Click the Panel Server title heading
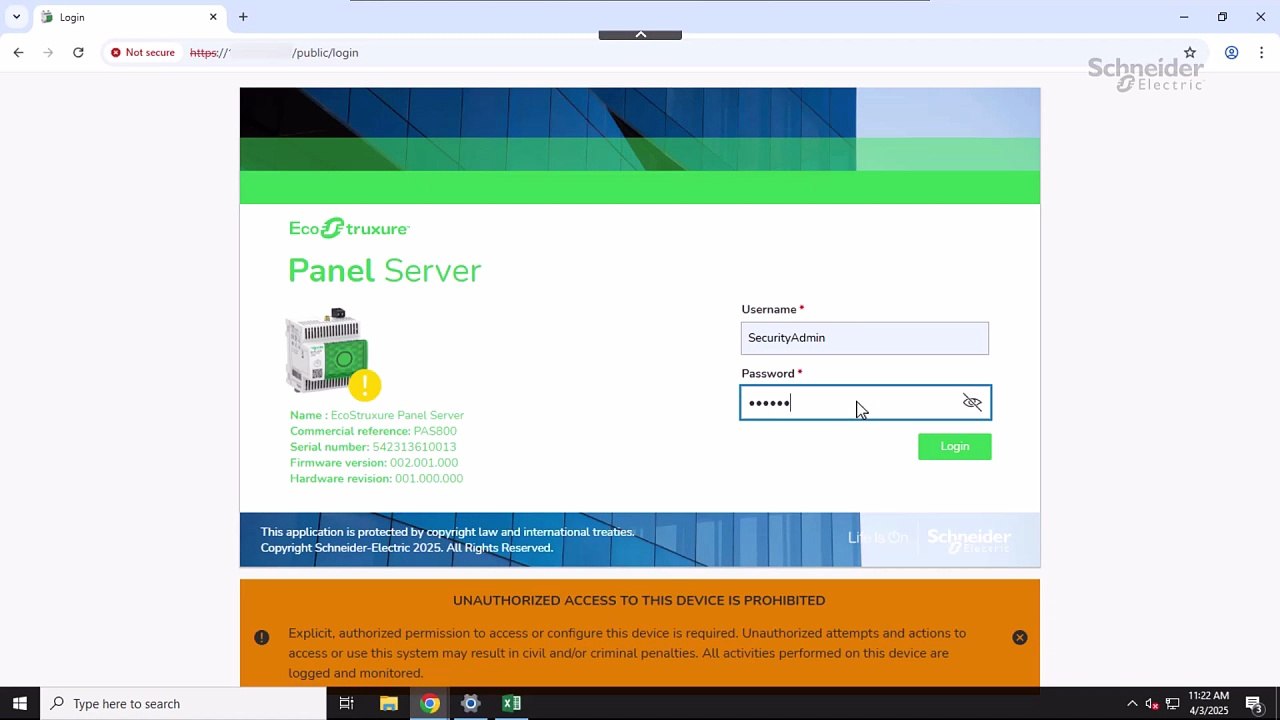The image size is (1280, 720). click(385, 270)
